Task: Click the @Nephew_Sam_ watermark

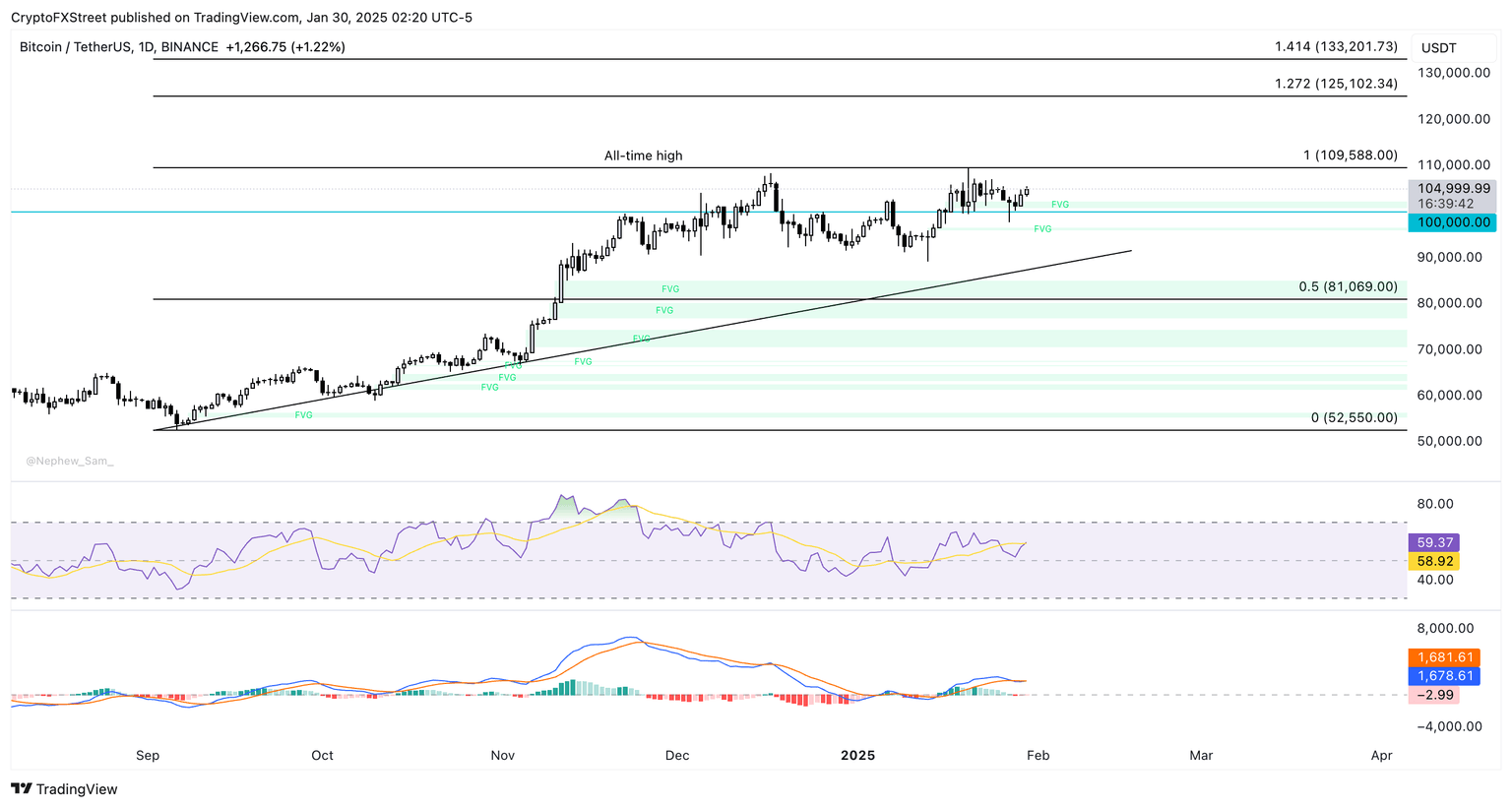Action: click(x=69, y=460)
